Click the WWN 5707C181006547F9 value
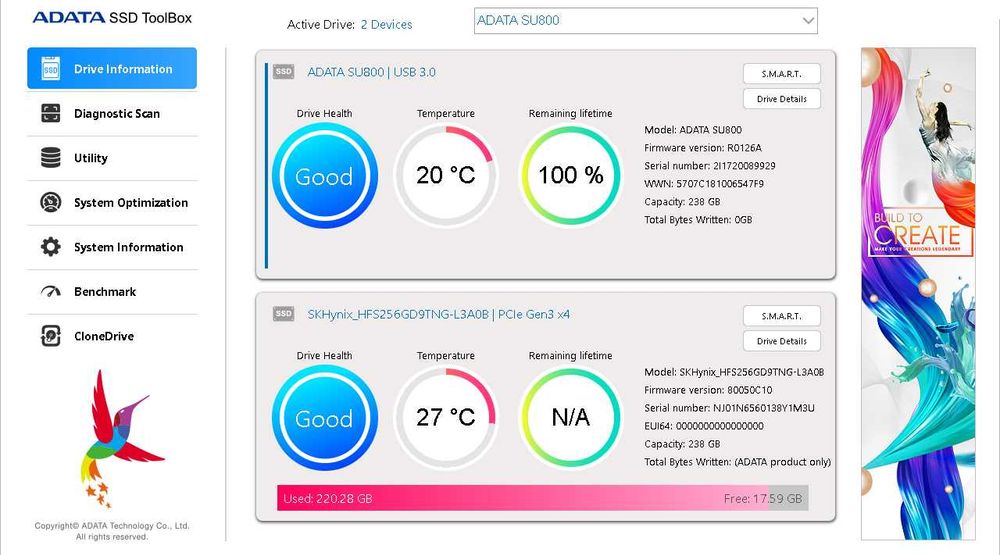The image size is (1000, 555). (x=720, y=184)
